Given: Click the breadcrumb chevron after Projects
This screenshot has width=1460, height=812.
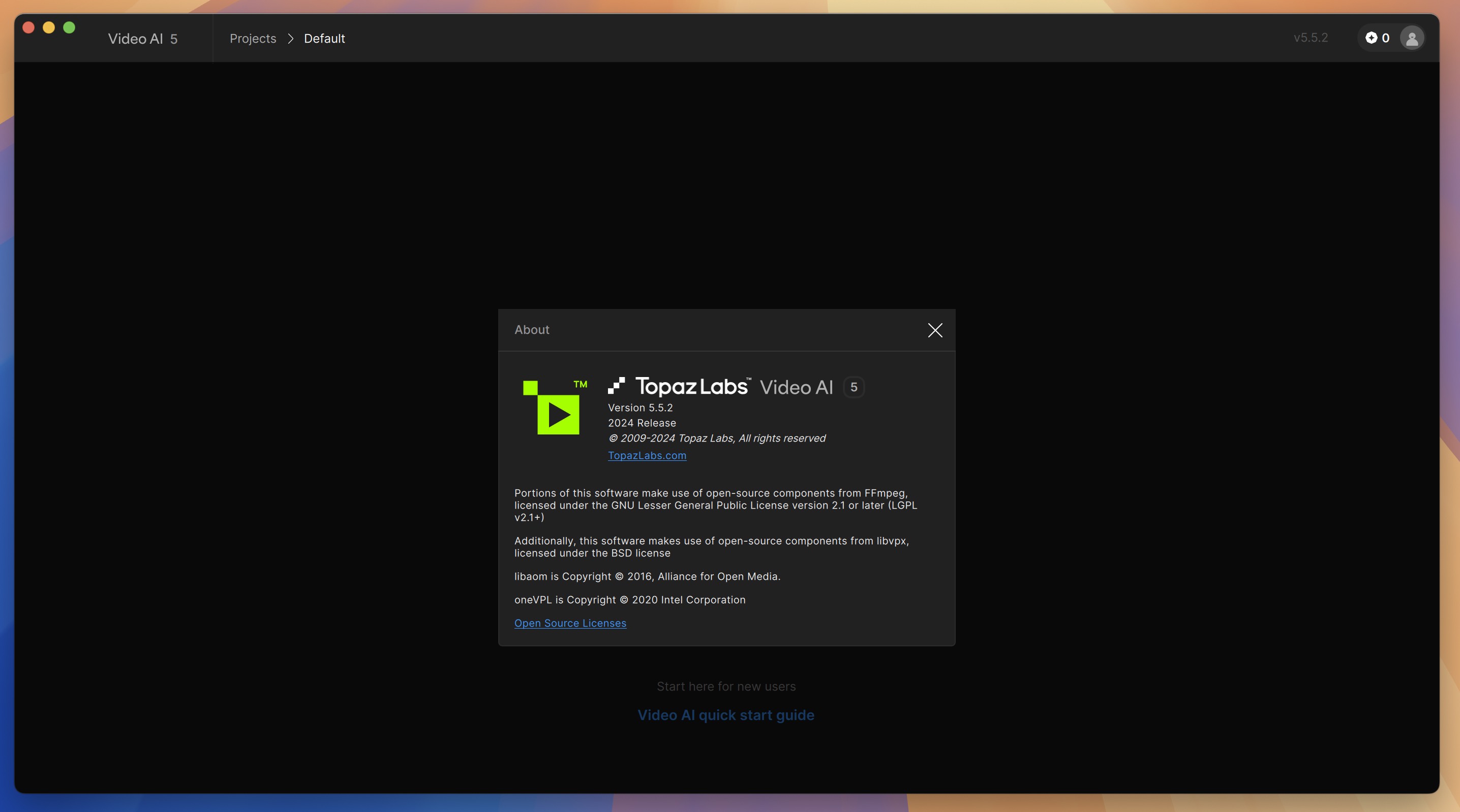Looking at the screenshot, I should click(x=290, y=39).
